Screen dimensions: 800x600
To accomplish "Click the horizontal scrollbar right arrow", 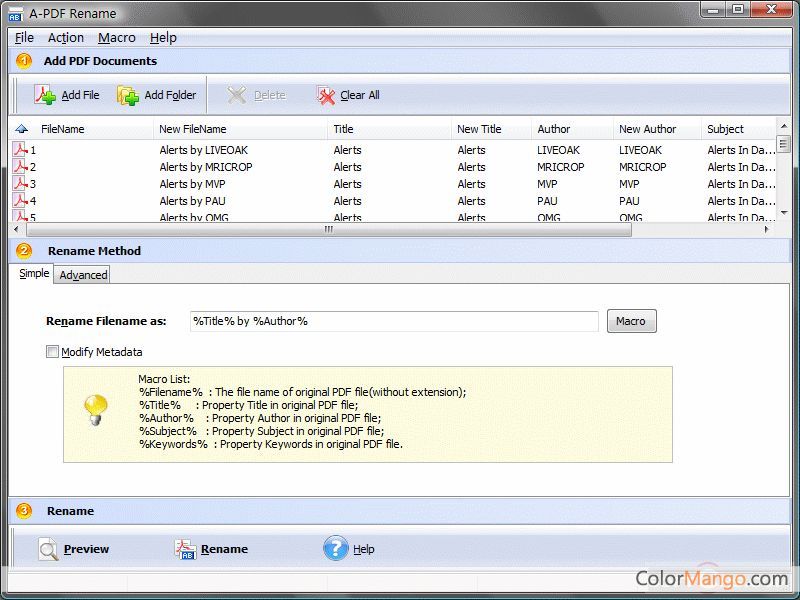I will (x=766, y=230).
